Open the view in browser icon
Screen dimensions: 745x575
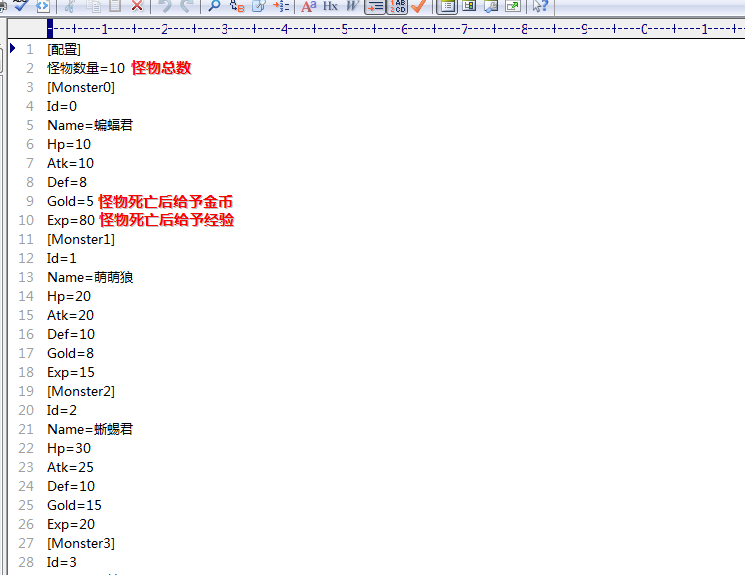43,6
